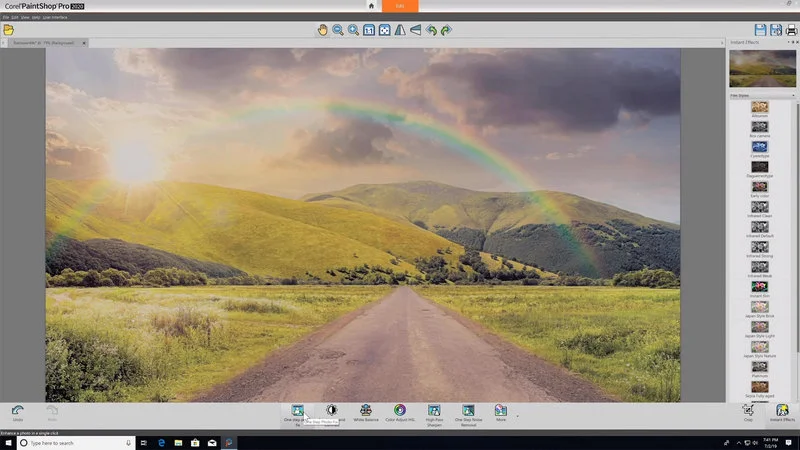Open a file using folder icon
The height and width of the screenshot is (450, 800).
[x=8, y=30]
